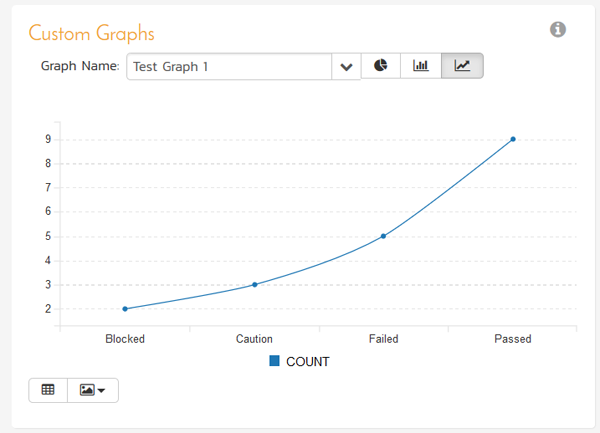Click the Failed data point on the line
The image size is (600, 433).
click(x=383, y=236)
